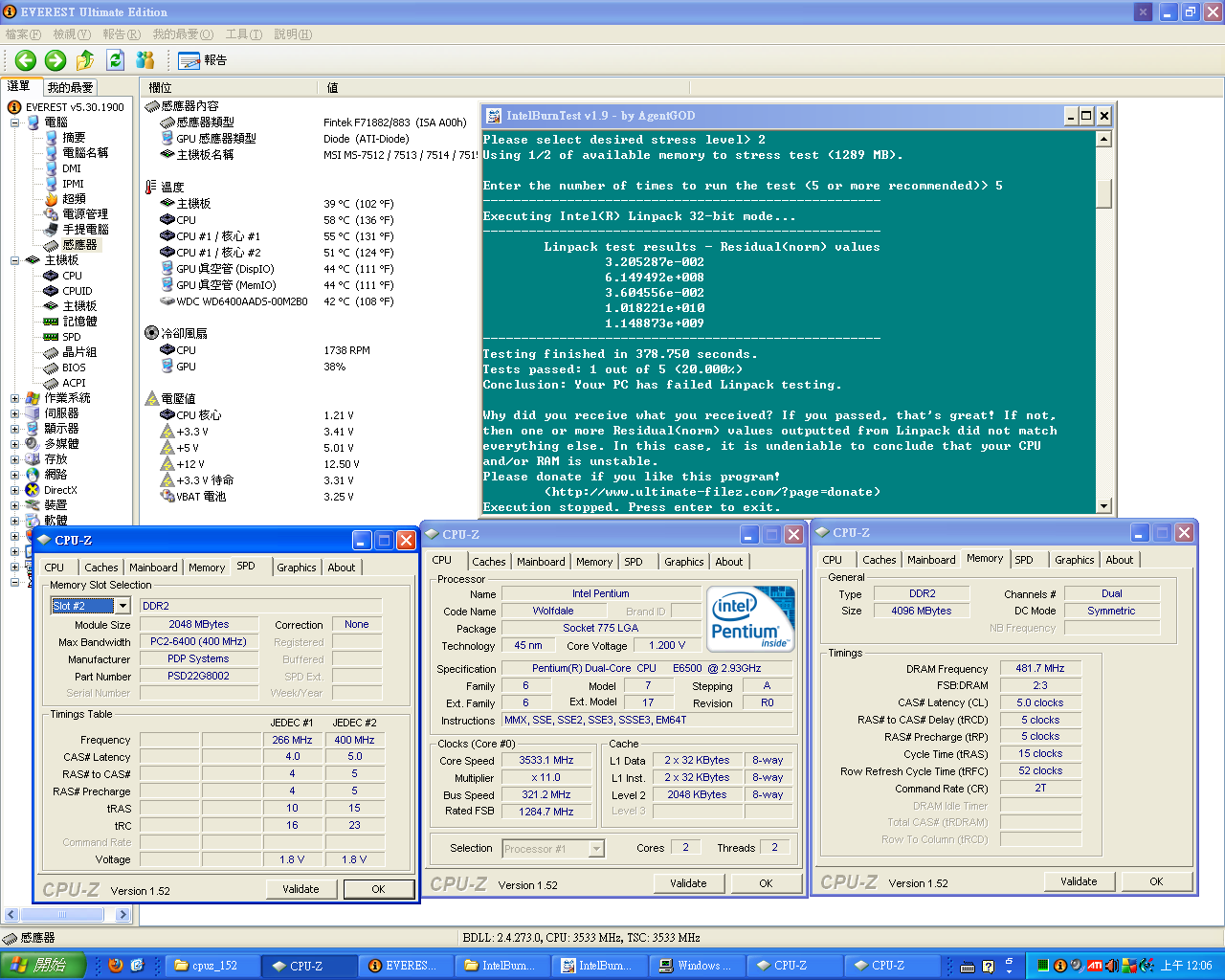Click right arrow of EVEREST tree horizontal scrollbar
This screenshot has width=1225, height=980.
(x=122, y=915)
